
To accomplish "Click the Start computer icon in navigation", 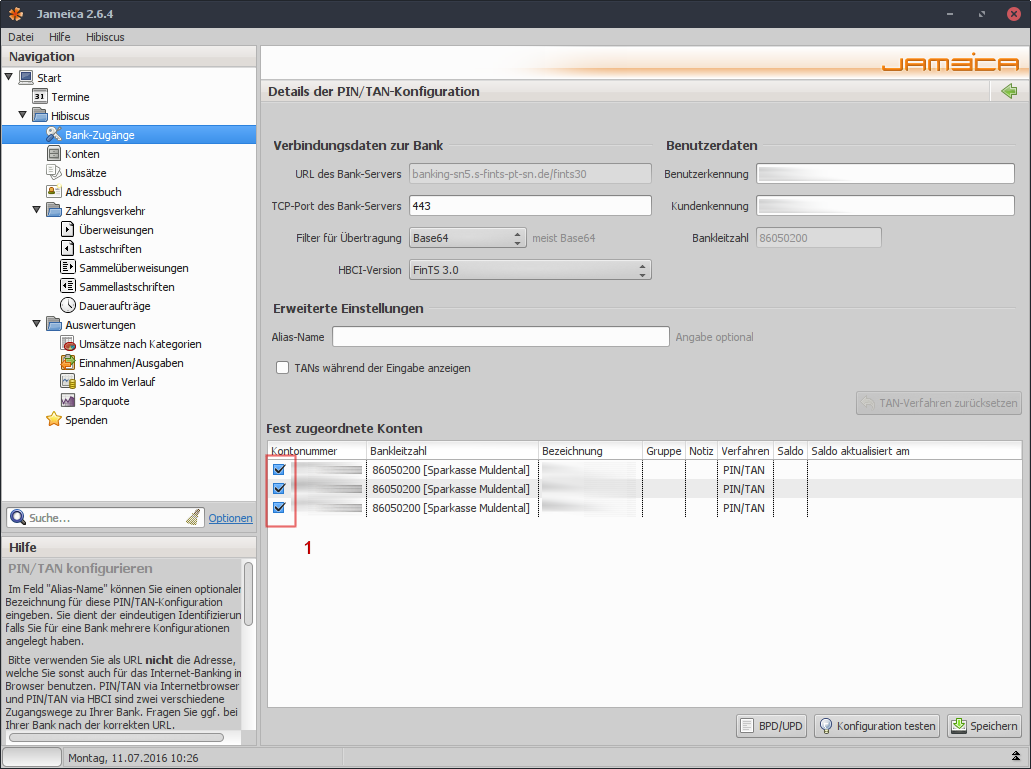I will [26, 78].
